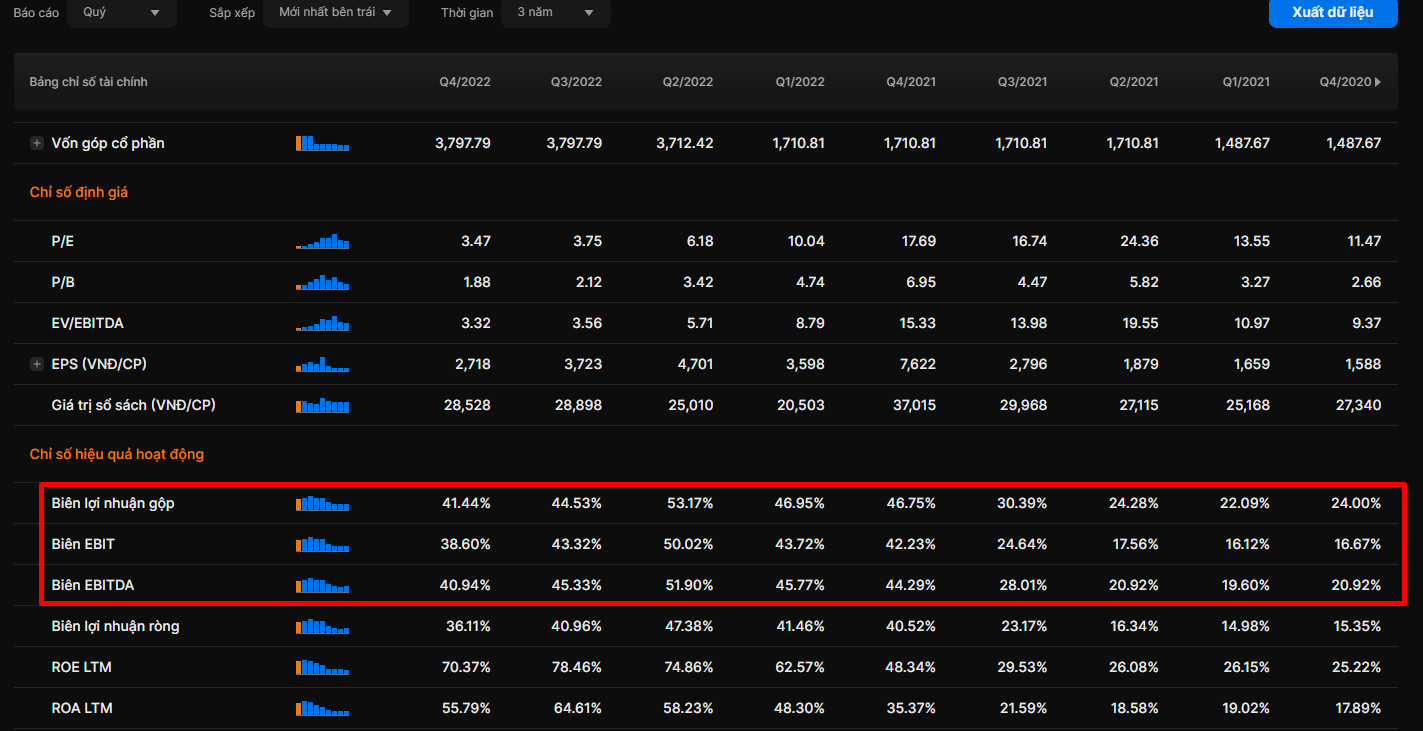Click the Q2/2021 column header
Viewport: 1423px width, 731px height.
click(x=1133, y=82)
